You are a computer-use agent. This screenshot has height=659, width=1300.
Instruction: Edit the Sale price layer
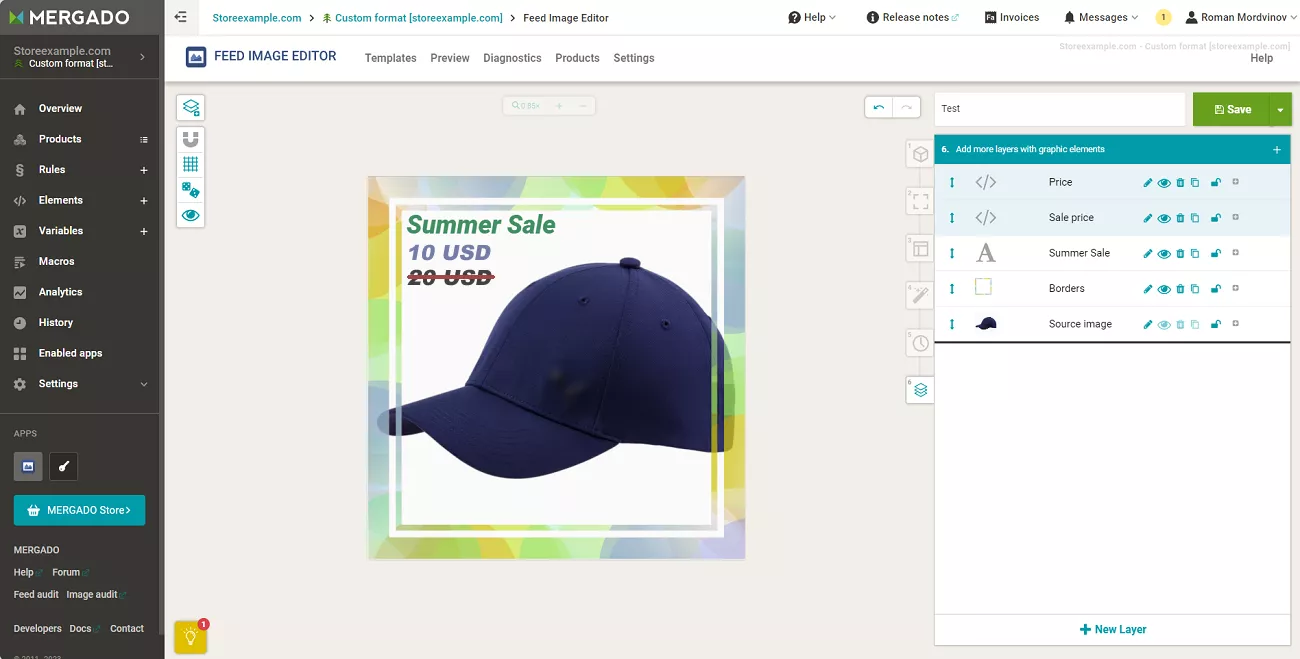[x=1148, y=218]
